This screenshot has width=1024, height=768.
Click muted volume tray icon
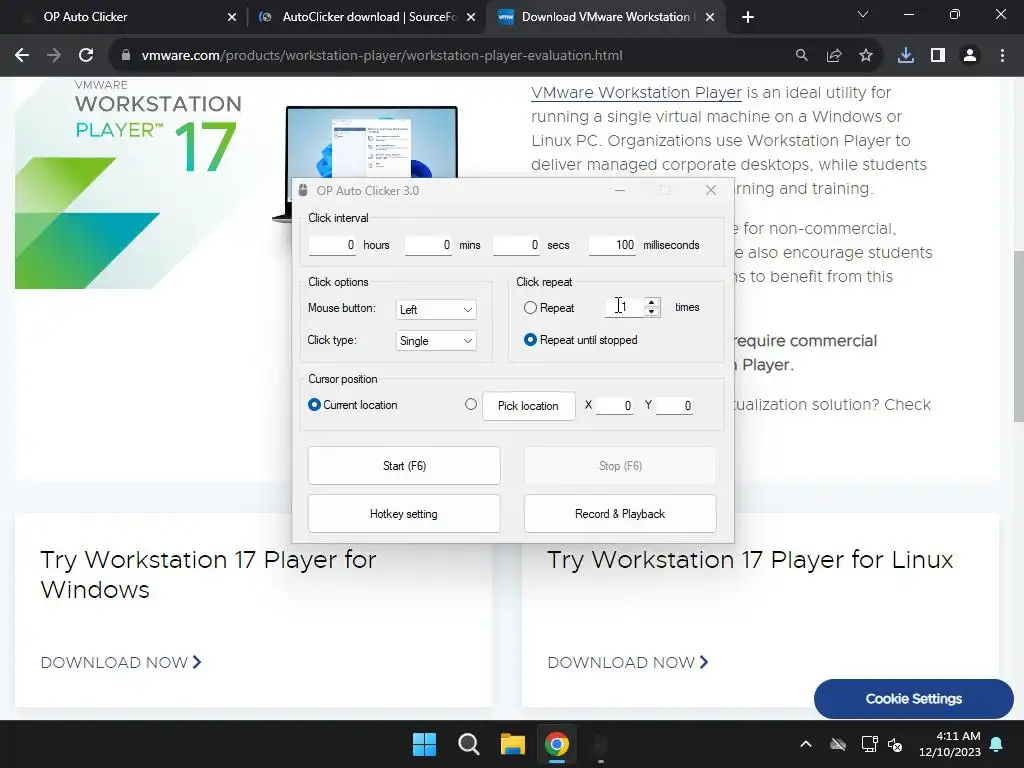pyautogui.click(x=895, y=744)
